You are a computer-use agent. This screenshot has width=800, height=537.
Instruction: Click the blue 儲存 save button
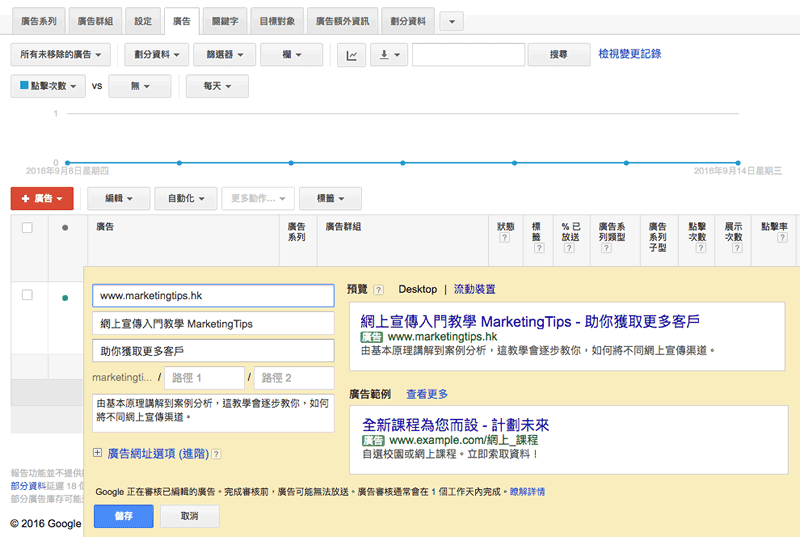tap(123, 516)
